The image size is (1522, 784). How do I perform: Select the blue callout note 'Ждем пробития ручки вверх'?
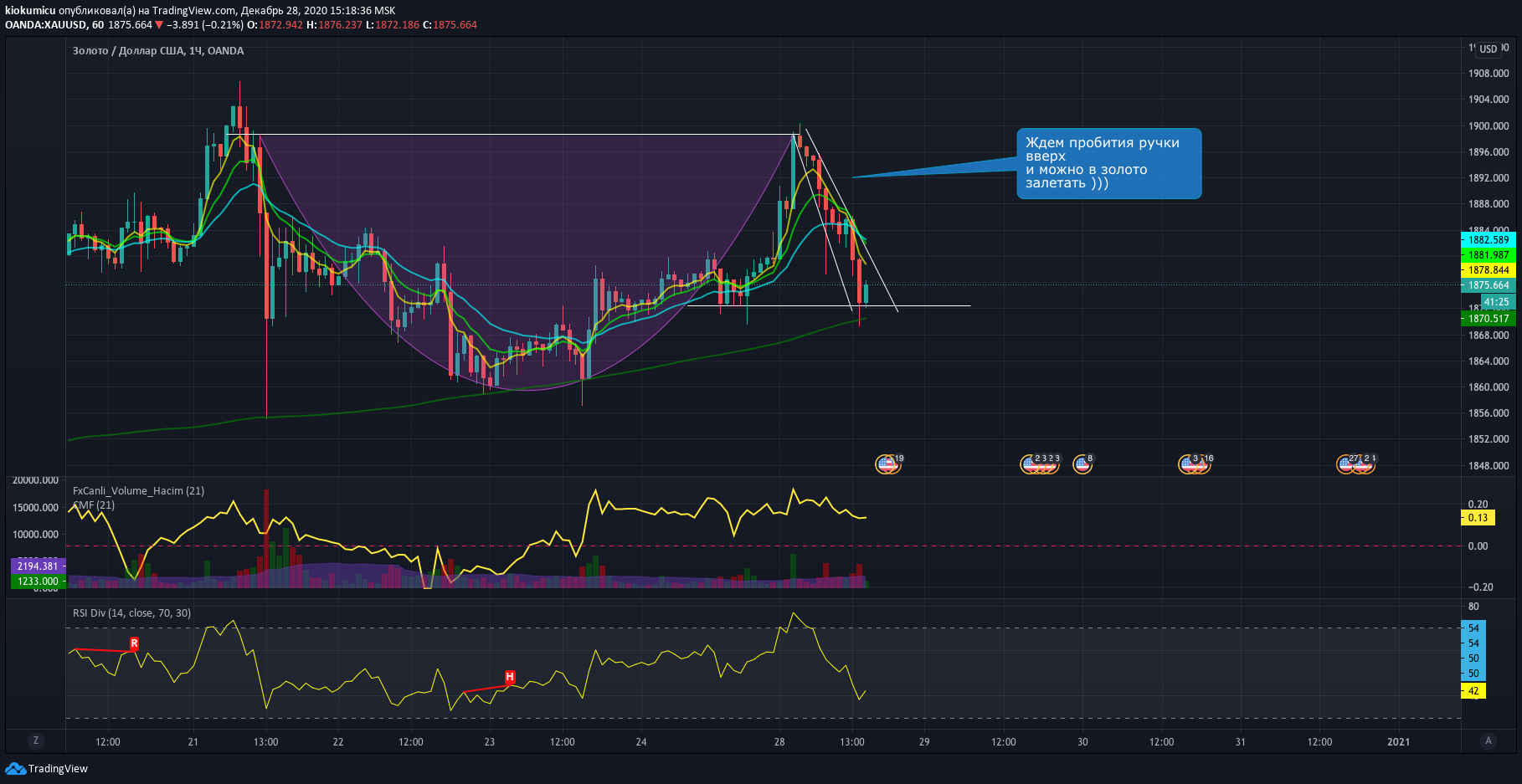coord(1109,163)
